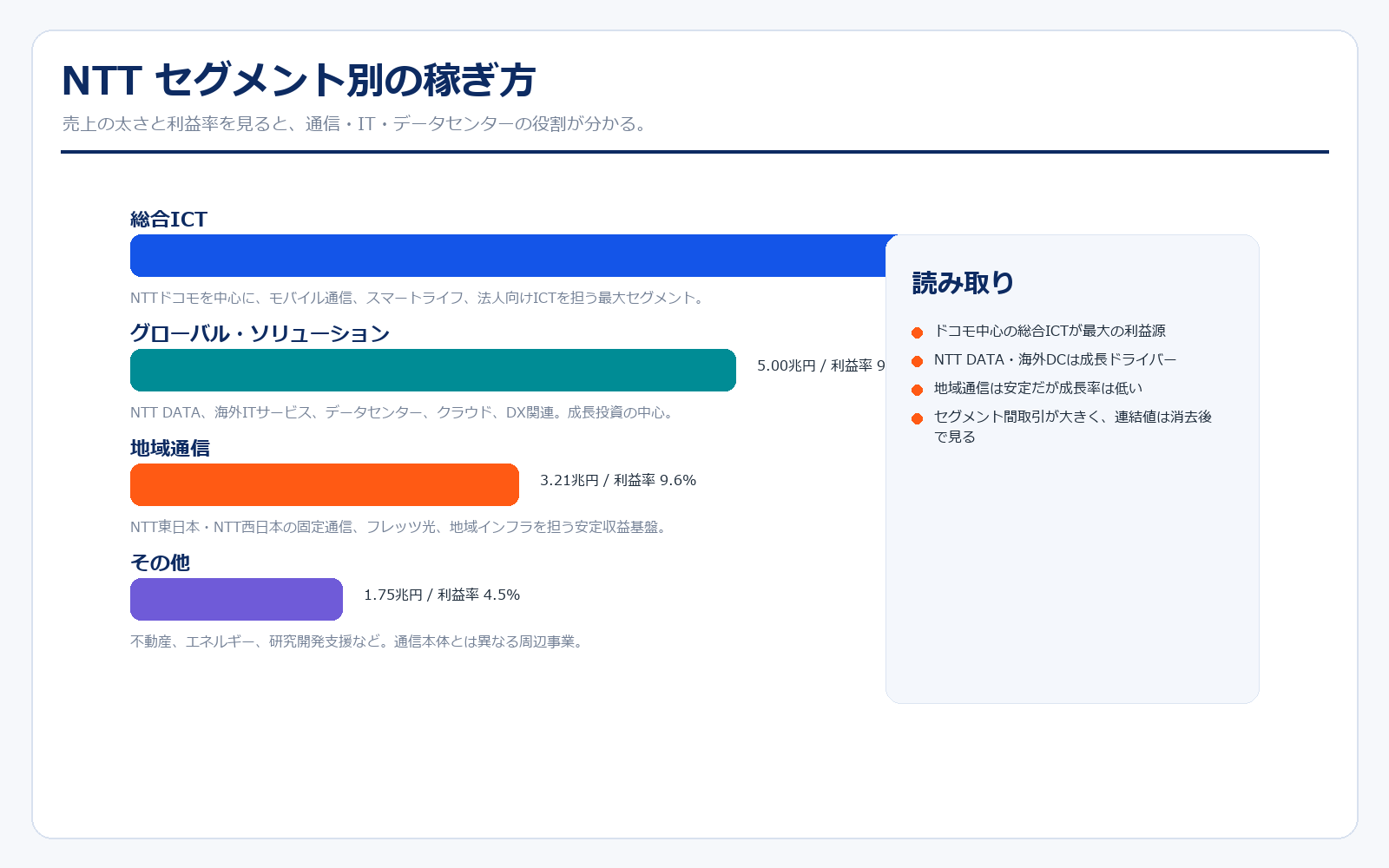The height and width of the screenshot is (868, 1389).
Task: Click the teal グローバル・ソリューション bar
Action: click(x=433, y=370)
